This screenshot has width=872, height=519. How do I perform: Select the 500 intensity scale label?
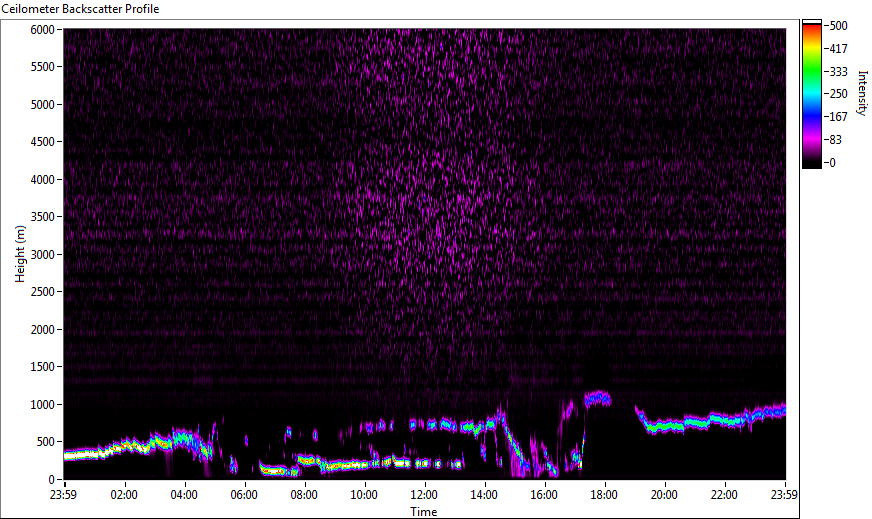click(838, 26)
